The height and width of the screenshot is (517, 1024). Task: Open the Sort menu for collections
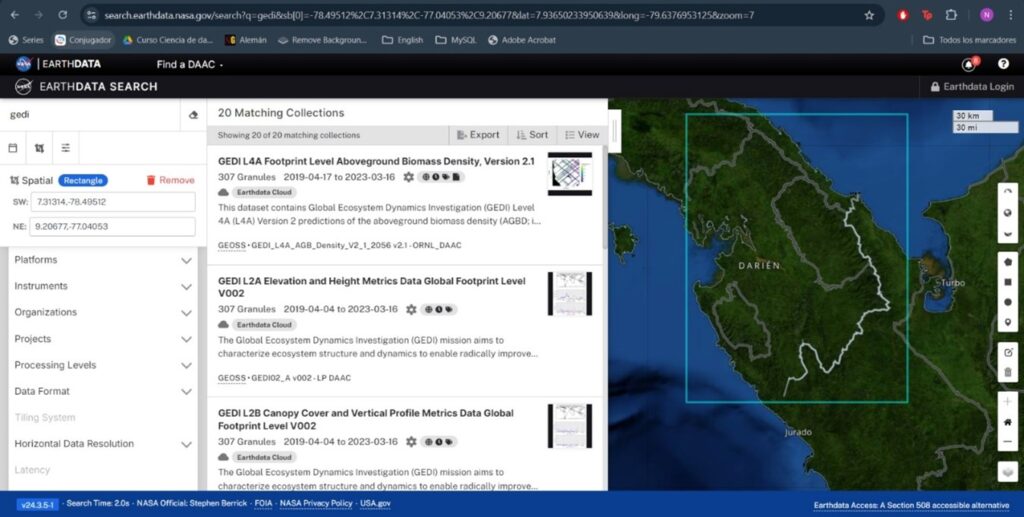tap(532, 135)
